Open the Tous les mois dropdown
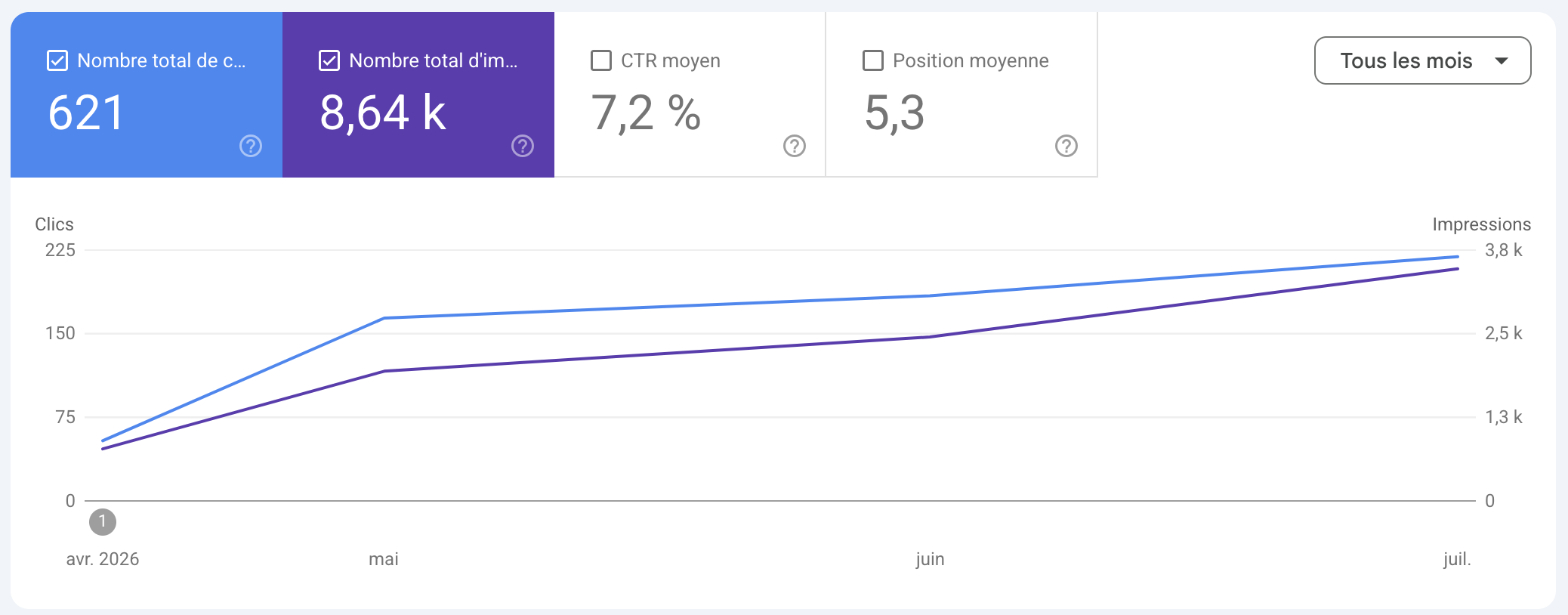The width and height of the screenshot is (1568, 615). 1423,60
